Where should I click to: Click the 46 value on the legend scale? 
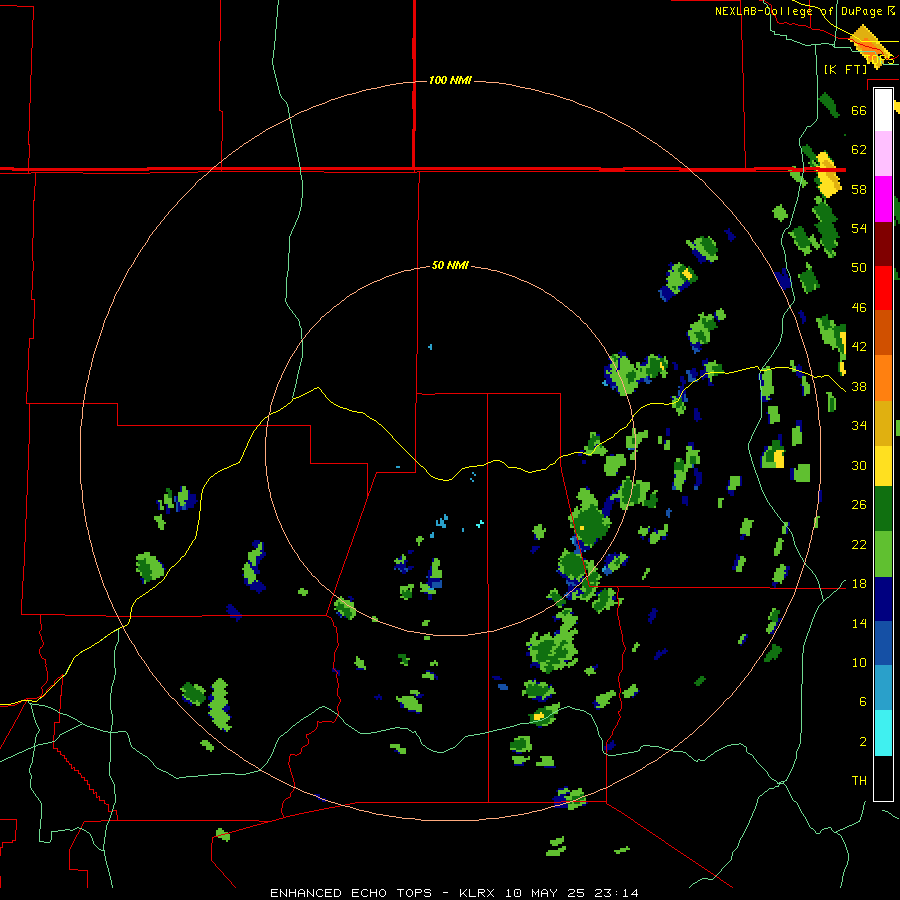coord(859,308)
